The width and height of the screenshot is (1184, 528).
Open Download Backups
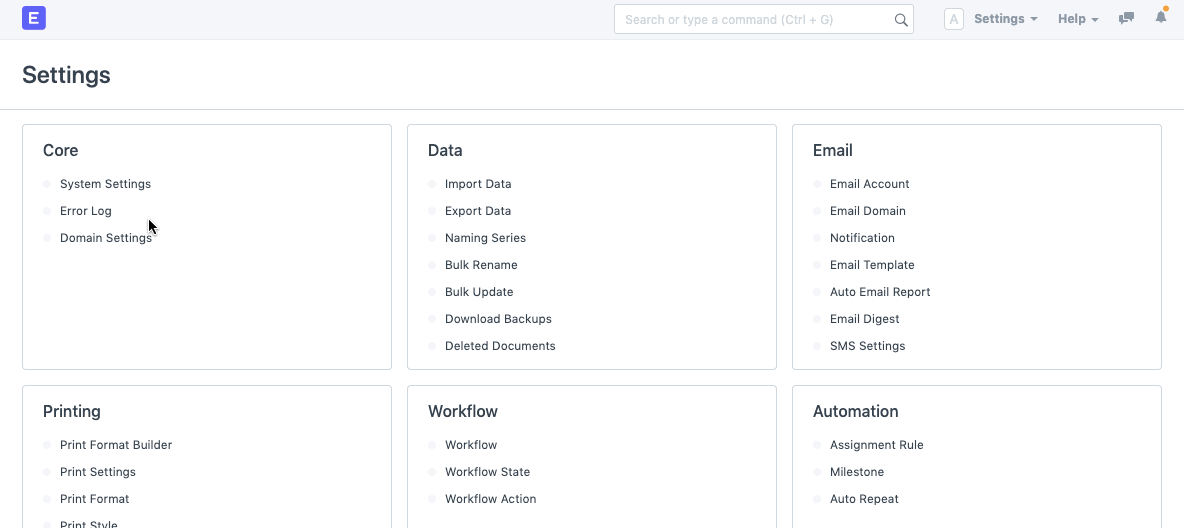498,319
